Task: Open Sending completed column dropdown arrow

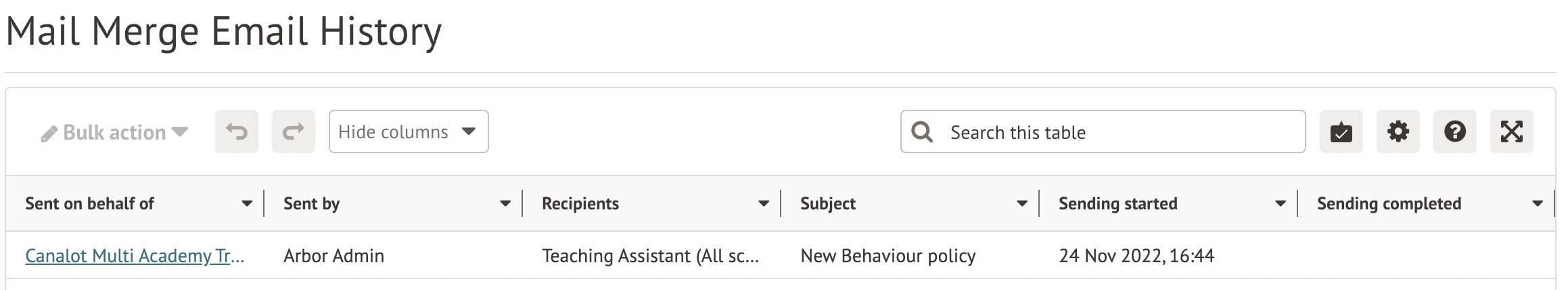Action: click(1538, 203)
